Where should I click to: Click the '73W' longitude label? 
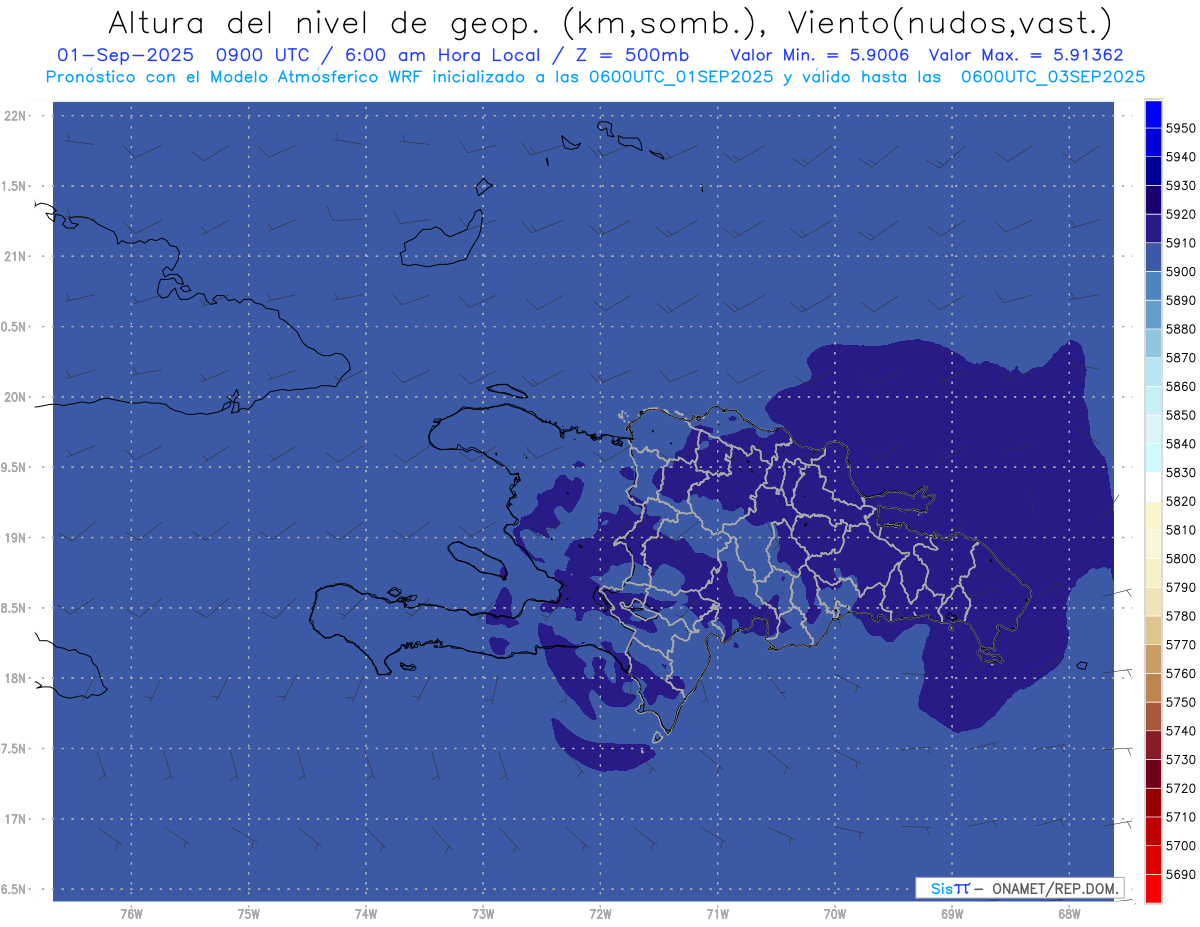(483, 914)
